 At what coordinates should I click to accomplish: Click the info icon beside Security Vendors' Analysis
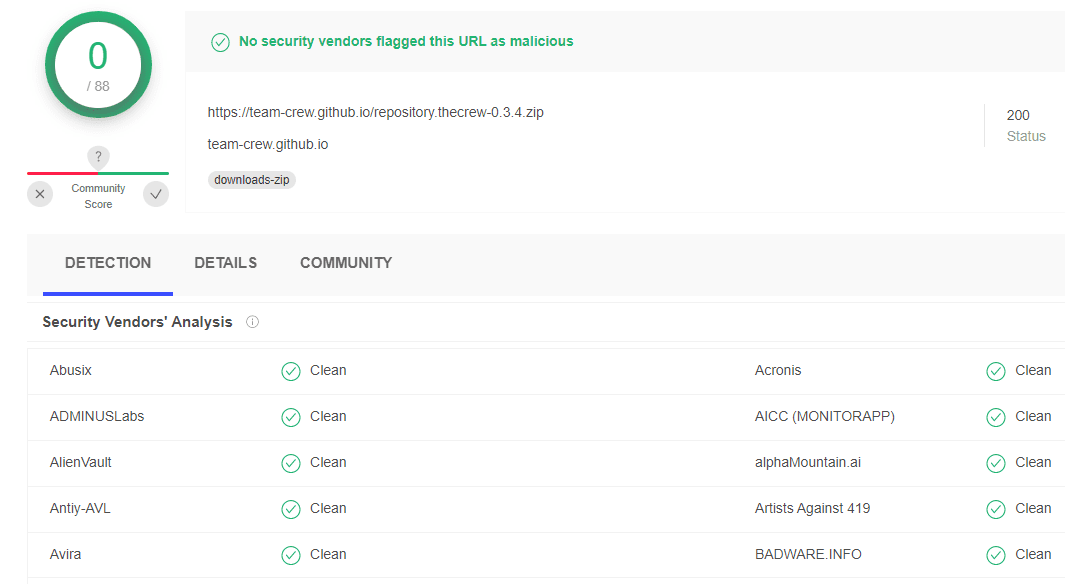pos(253,322)
